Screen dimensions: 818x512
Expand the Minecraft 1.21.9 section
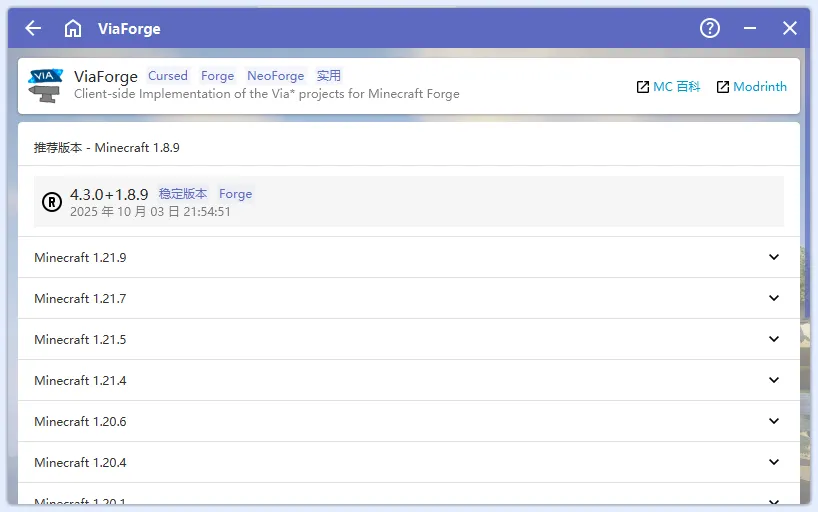(x=773, y=257)
